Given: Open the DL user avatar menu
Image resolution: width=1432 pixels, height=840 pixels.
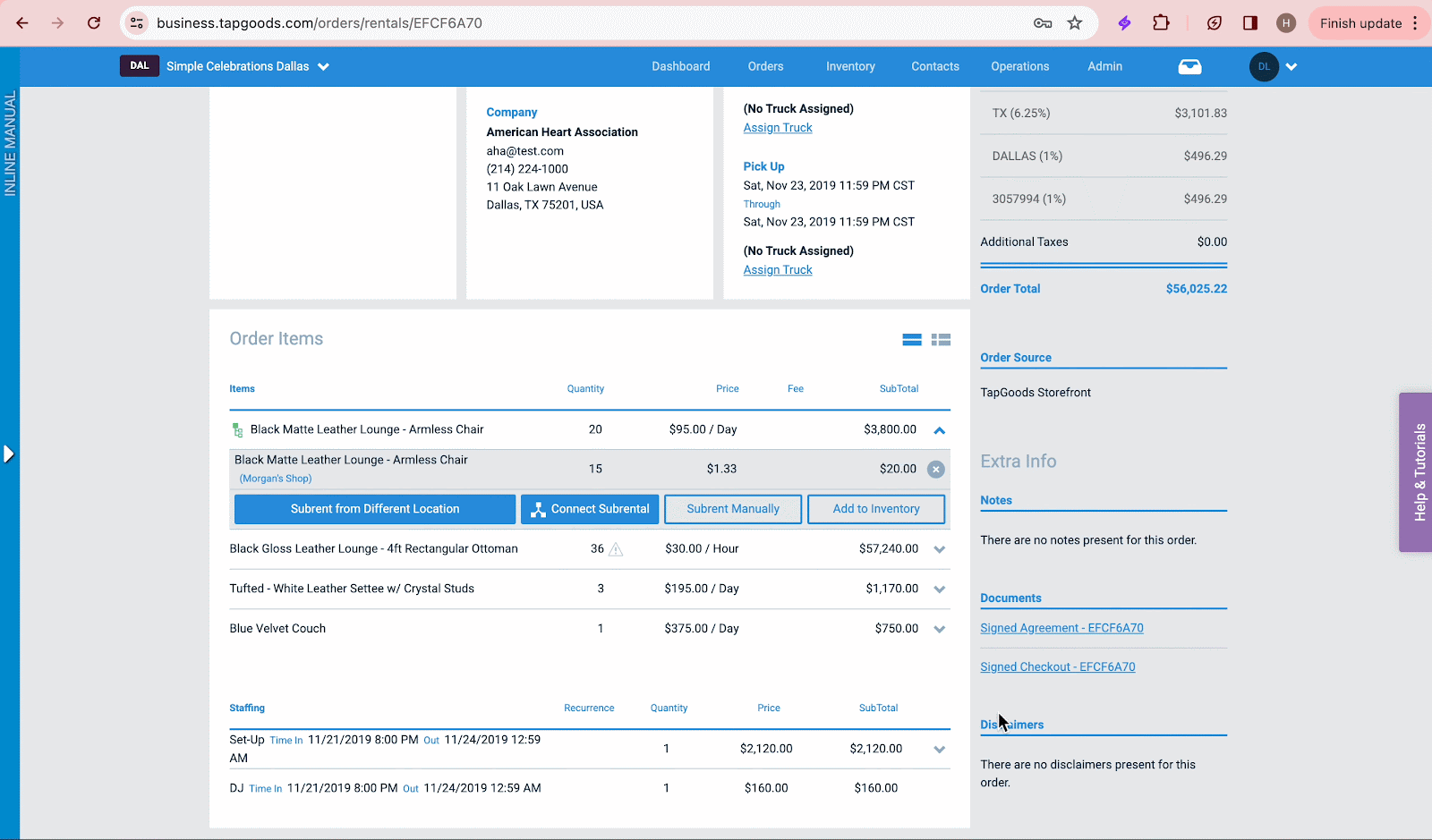Looking at the screenshot, I should 1264,66.
